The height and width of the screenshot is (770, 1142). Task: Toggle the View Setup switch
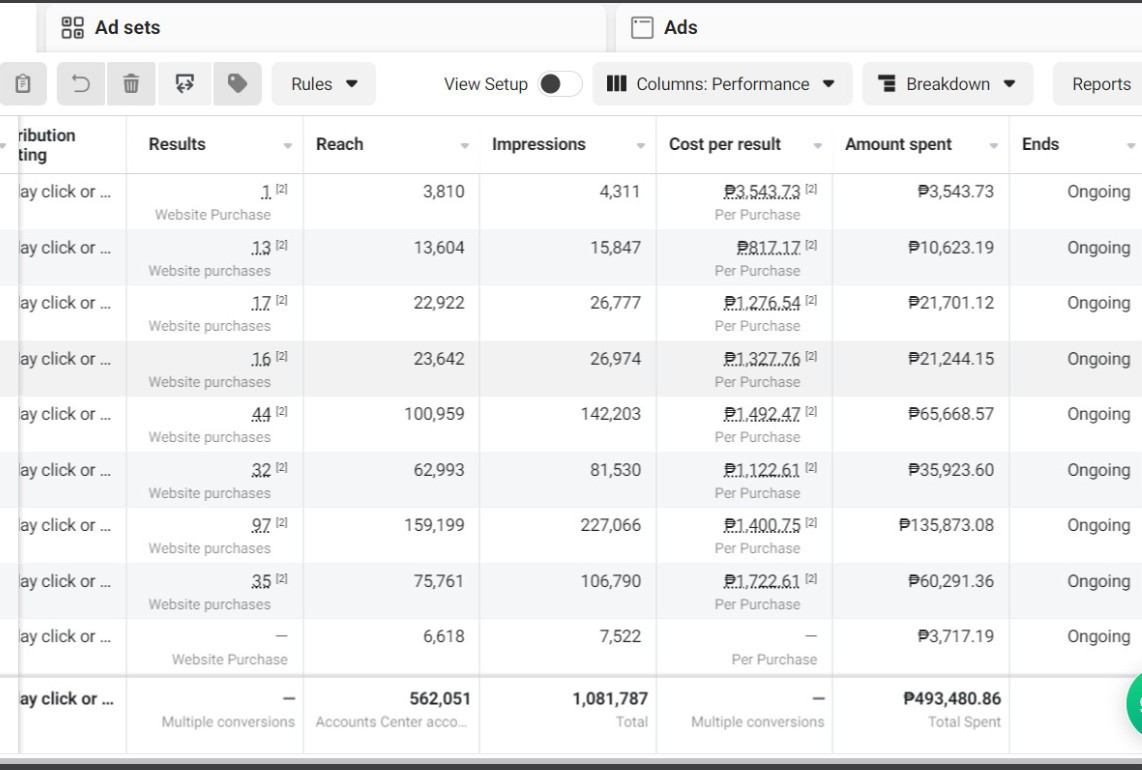coord(559,84)
